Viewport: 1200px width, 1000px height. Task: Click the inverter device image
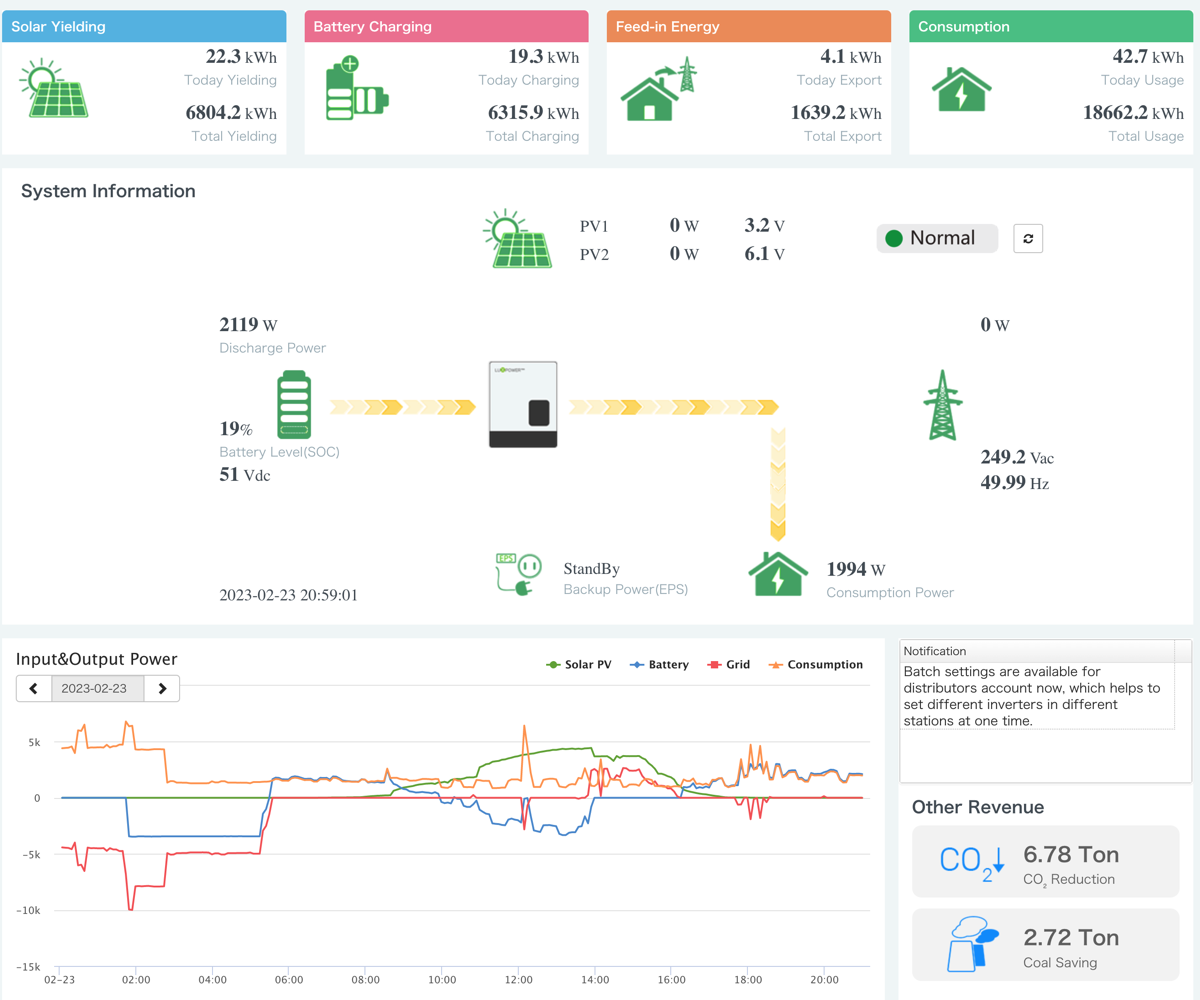tap(523, 405)
